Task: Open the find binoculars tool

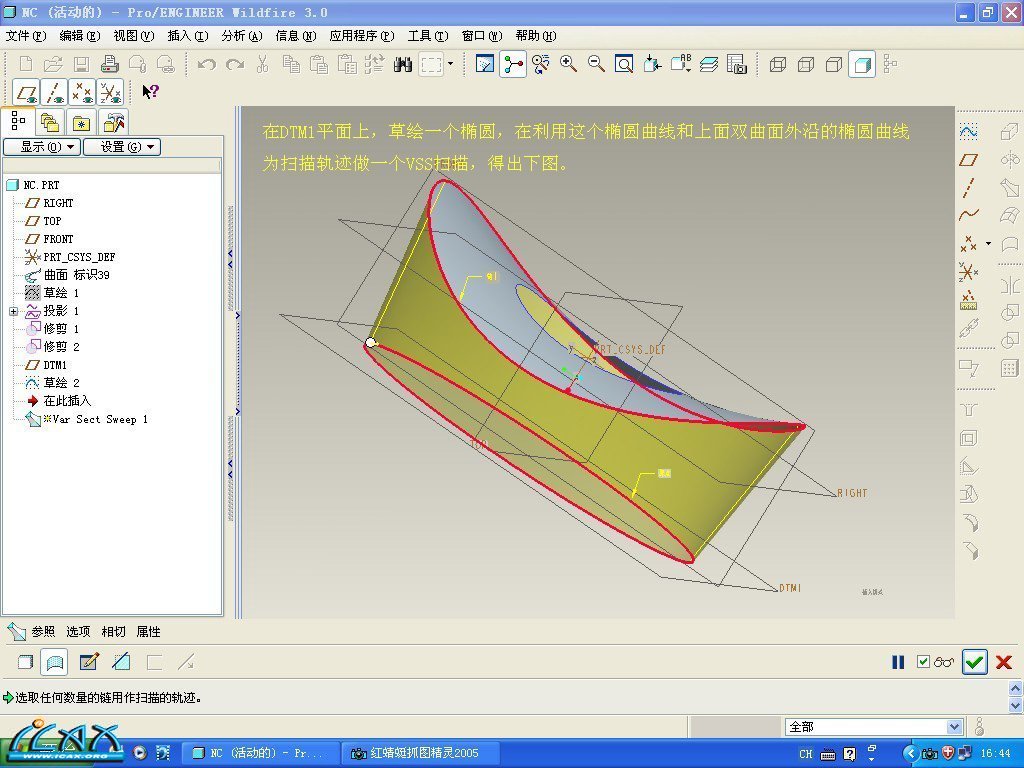Action: (x=403, y=64)
